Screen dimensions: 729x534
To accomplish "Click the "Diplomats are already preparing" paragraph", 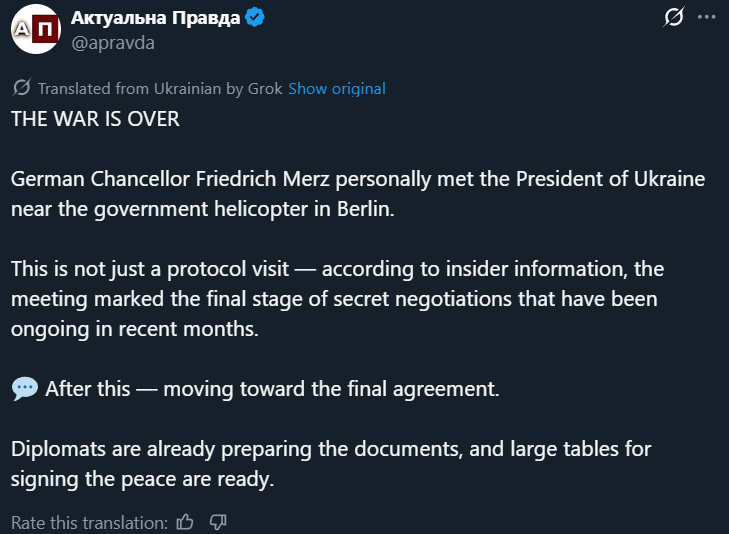I will click(330, 464).
